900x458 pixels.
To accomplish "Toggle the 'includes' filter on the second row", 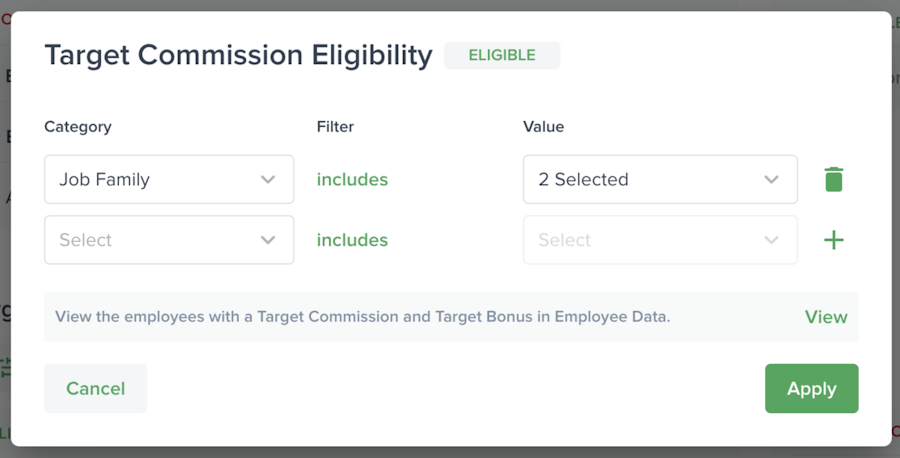I will coord(352,240).
